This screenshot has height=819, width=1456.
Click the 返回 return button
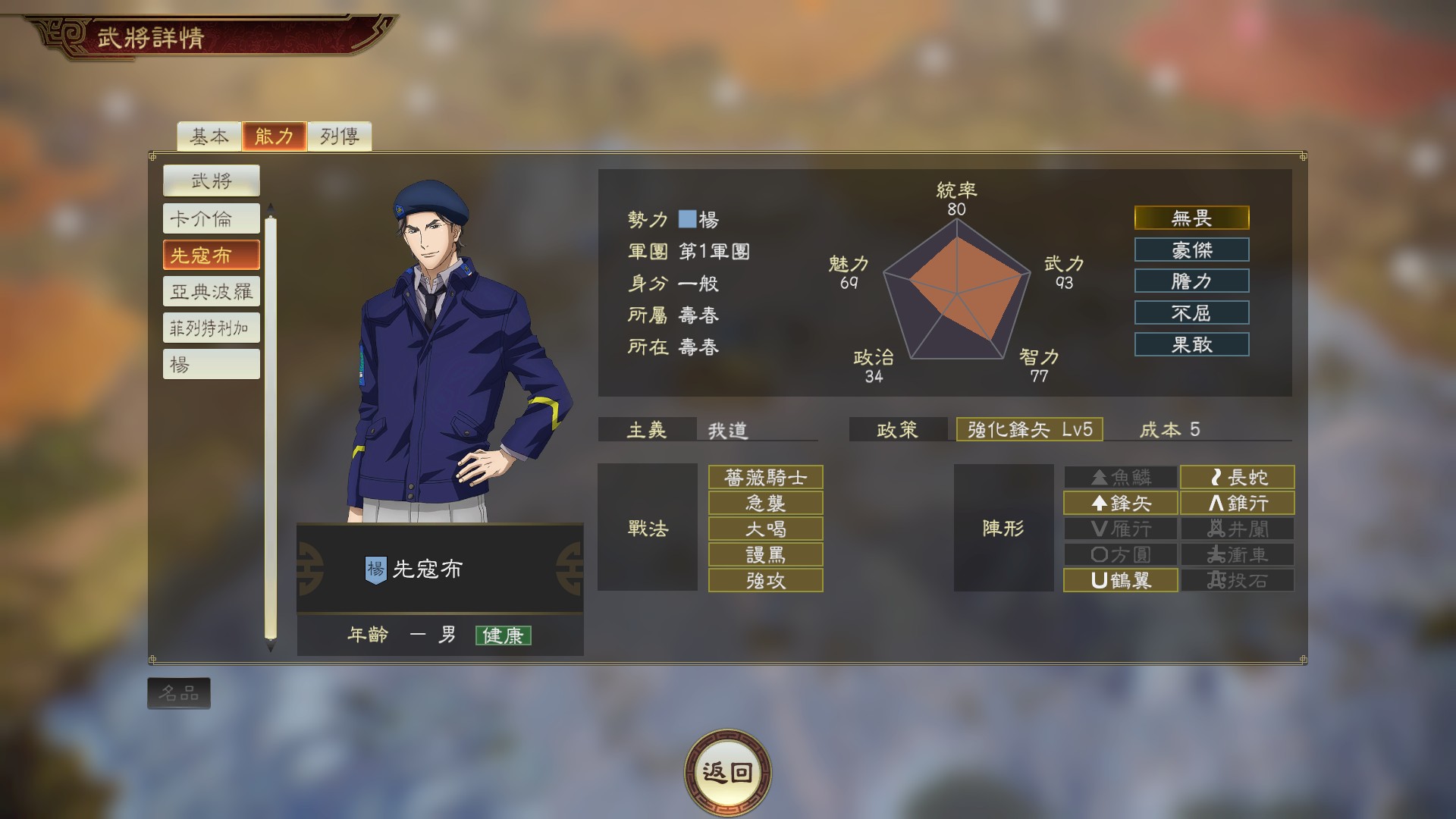tap(727, 772)
